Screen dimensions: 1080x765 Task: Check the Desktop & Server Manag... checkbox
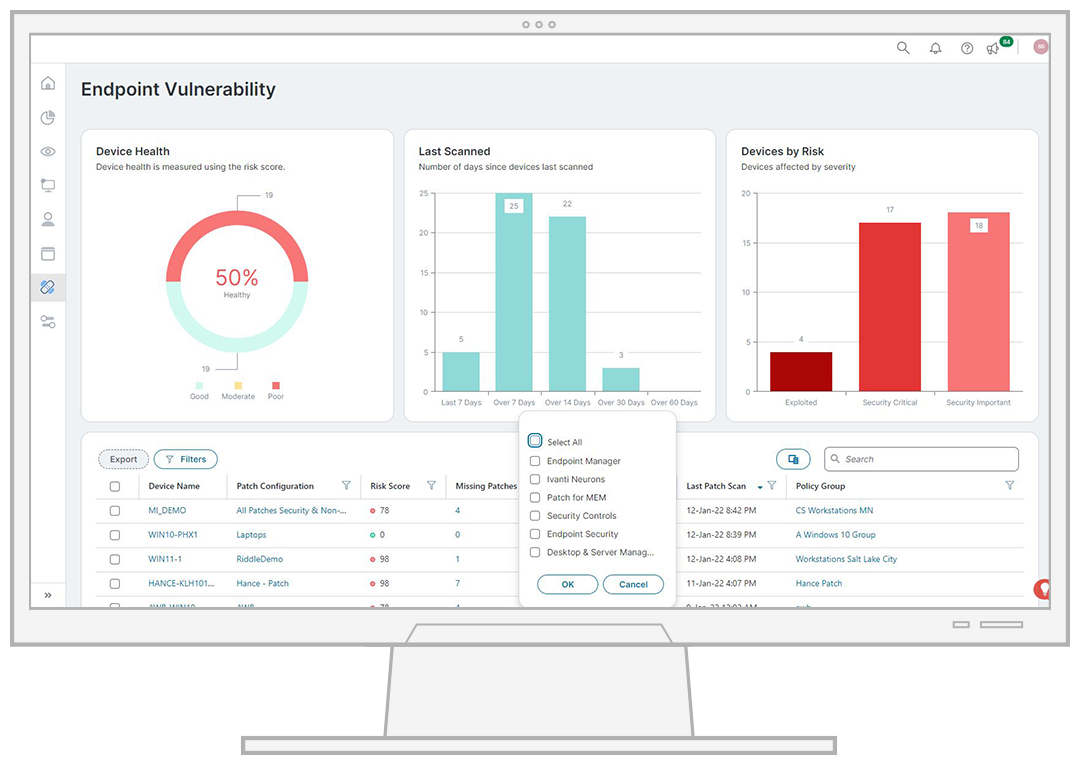point(534,552)
